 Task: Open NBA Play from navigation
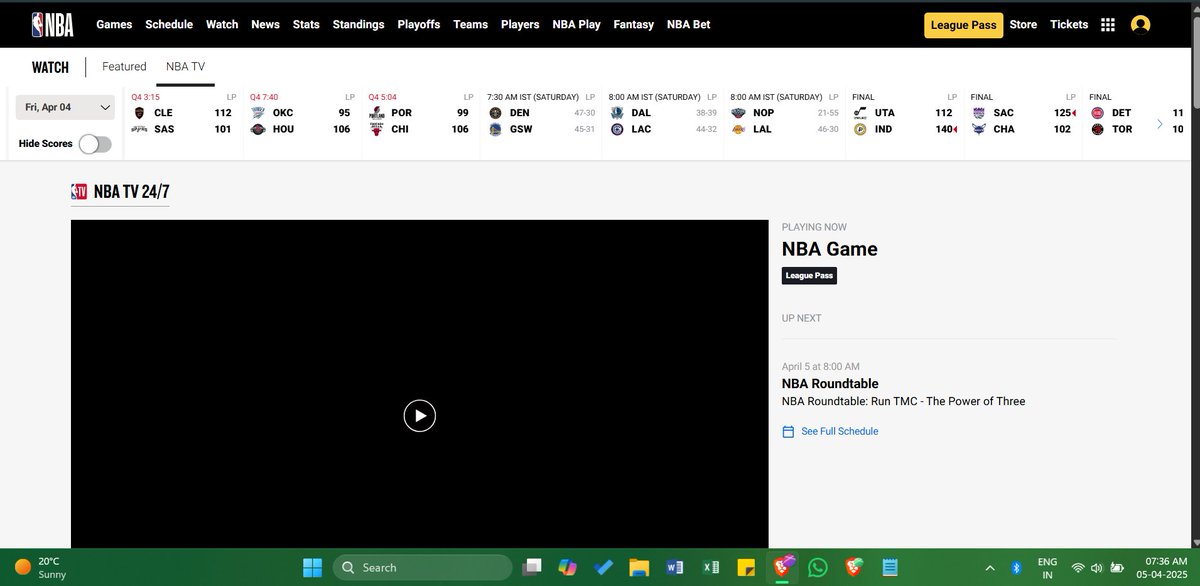coord(576,24)
